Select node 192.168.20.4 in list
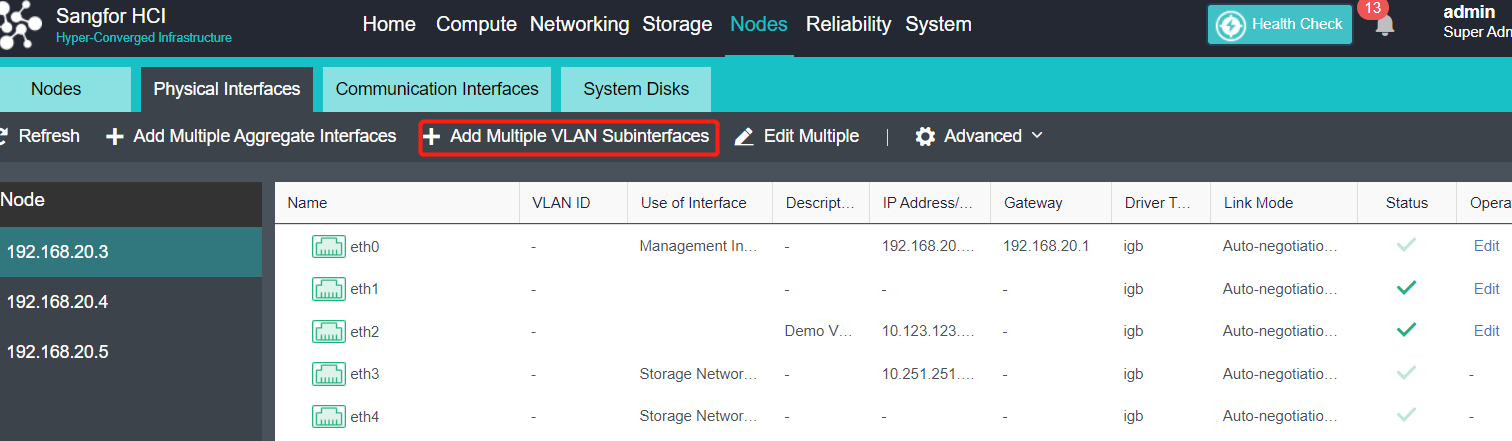Image resolution: width=1512 pixels, height=441 pixels. (x=57, y=301)
